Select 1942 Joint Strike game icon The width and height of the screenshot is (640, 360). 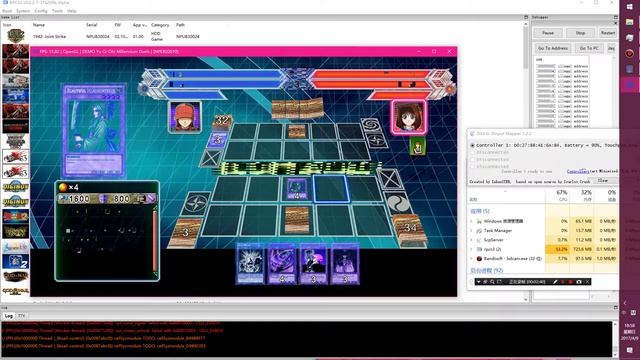pos(16,36)
